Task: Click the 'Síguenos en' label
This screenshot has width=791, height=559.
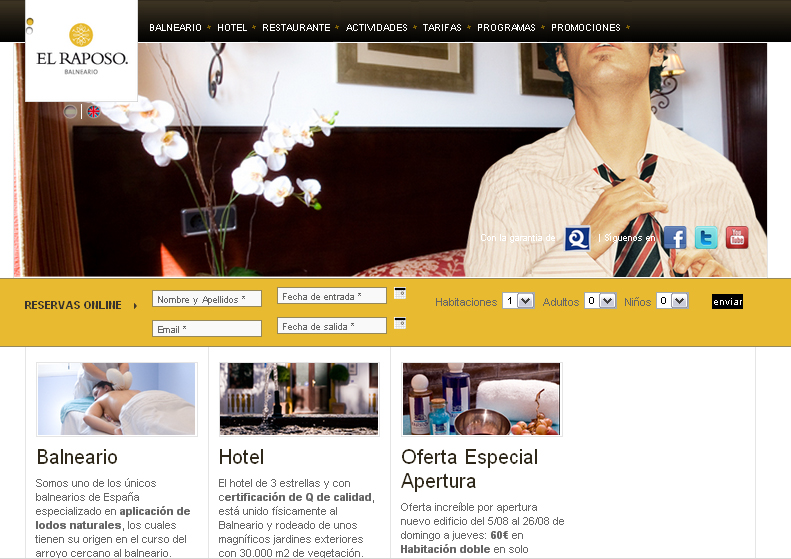Action: pos(630,238)
